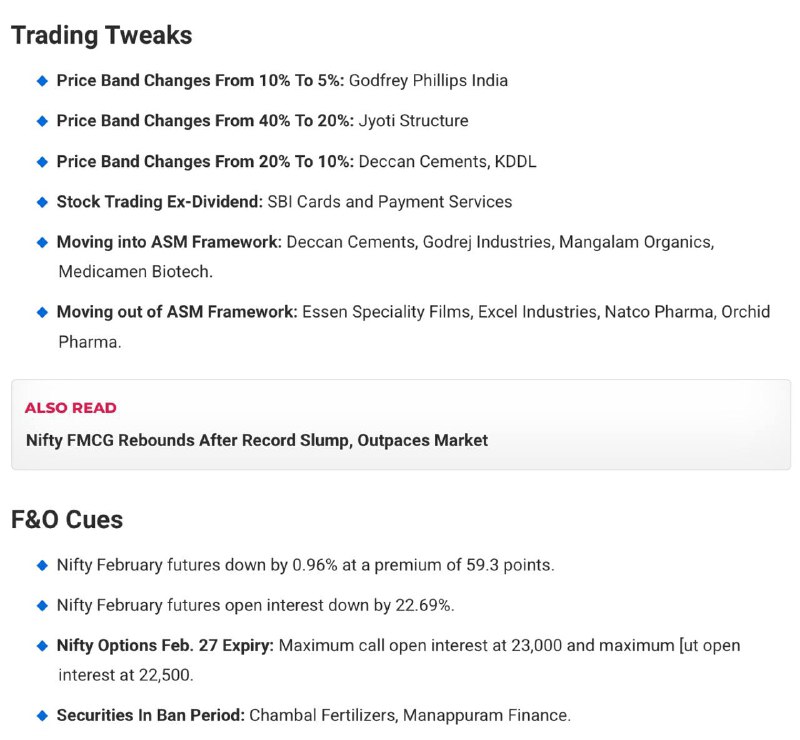Image resolution: width=800 pixels, height=740 pixels.
Task: Click the Medicamen Biotech text
Action: 136,272
